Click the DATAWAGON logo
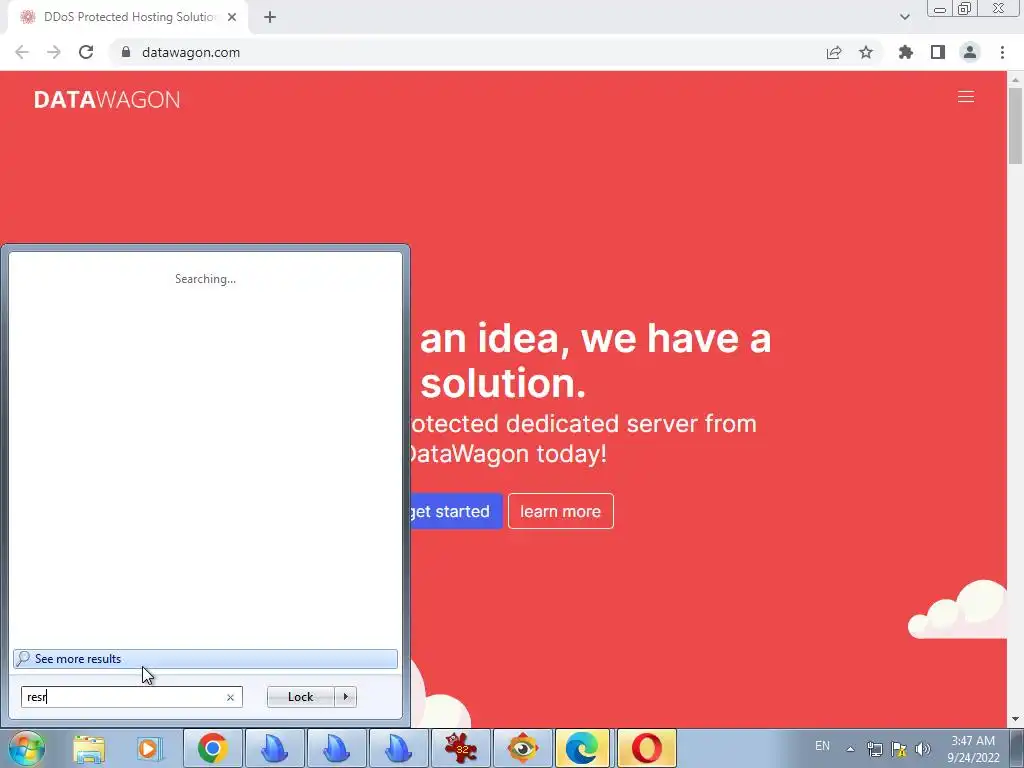Viewport: 1024px width, 768px height. tap(107, 100)
